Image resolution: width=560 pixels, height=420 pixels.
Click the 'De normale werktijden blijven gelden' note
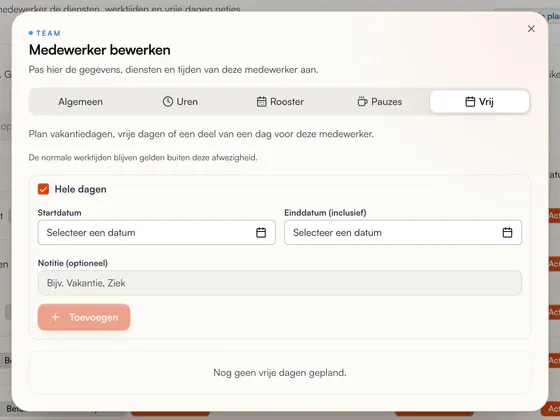(x=143, y=158)
